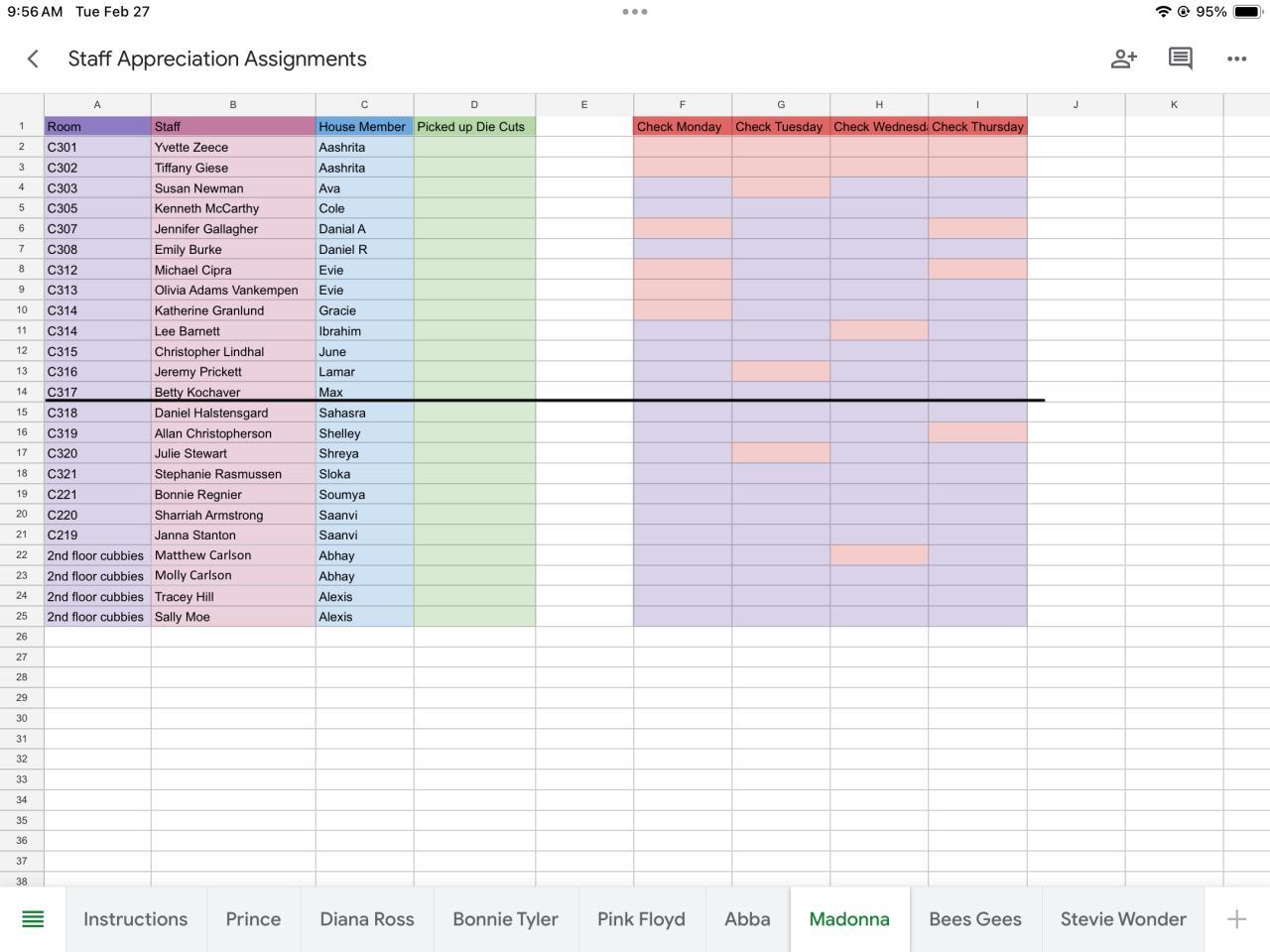Tap the Staff Appreciation Assignments title
This screenshot has width=1270, height=952.
(x=217, y=59)
